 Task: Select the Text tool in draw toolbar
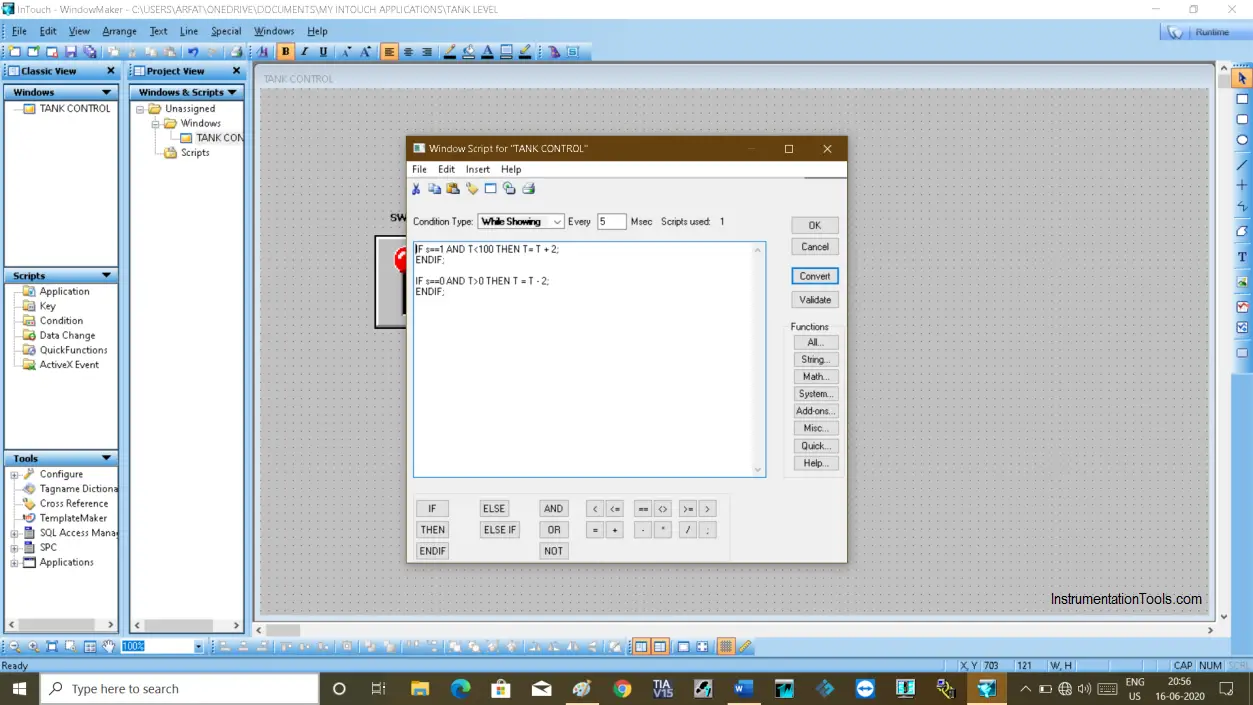point(1242,257)
